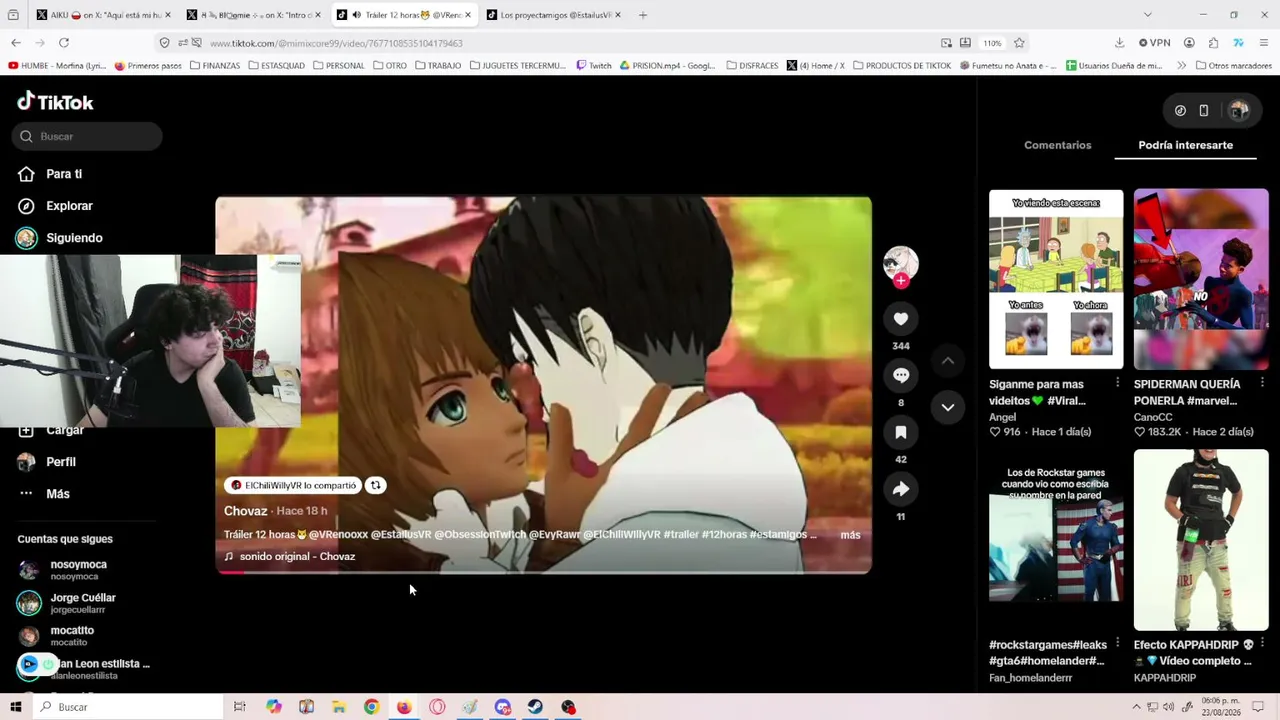Go to the previous video arrow
The image size is (1280, 720).
pos(947,360)
